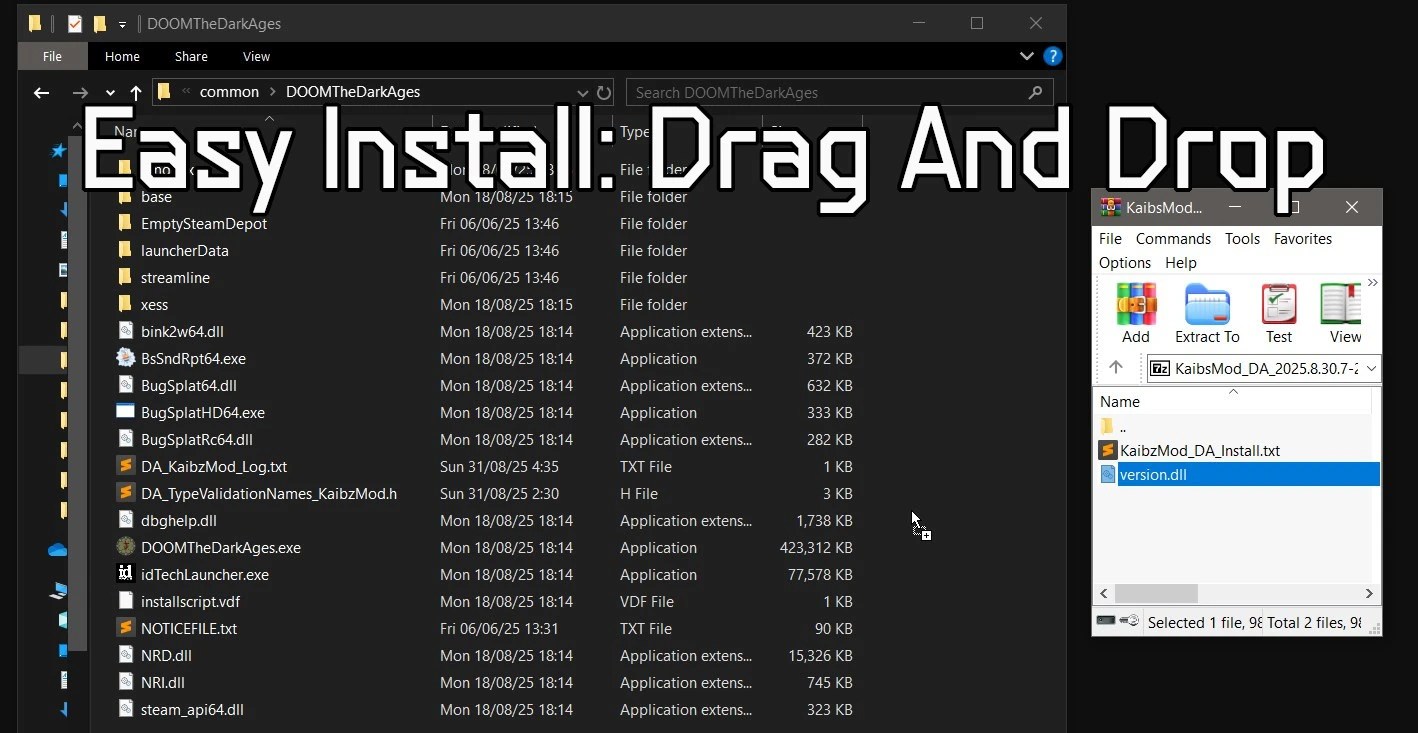The height and width of the screenshot is (733, 1418).
Task: Click the WinRAR horizontal scrollbar thumb
Action: [1155, 594]
